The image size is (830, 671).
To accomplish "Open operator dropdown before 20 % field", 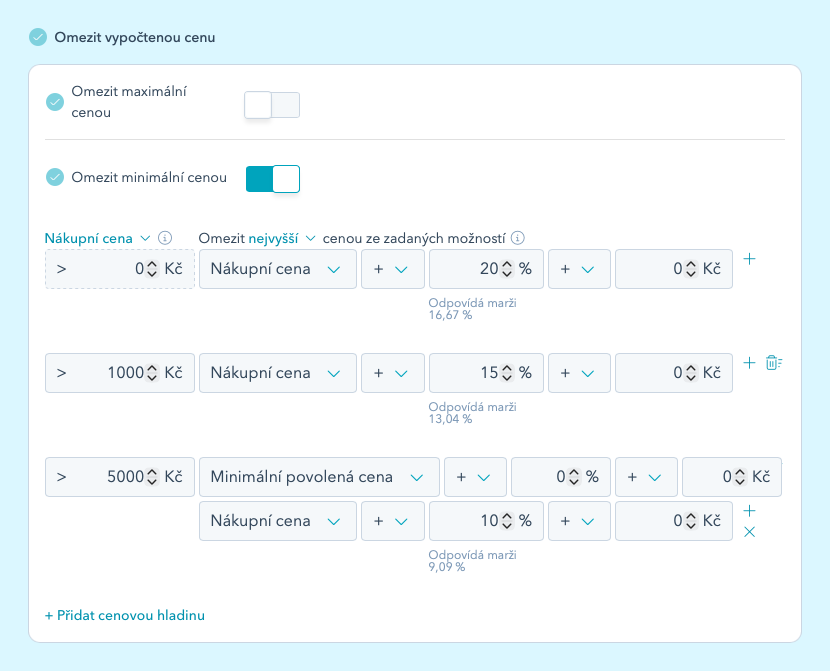I will click(393, 269).
